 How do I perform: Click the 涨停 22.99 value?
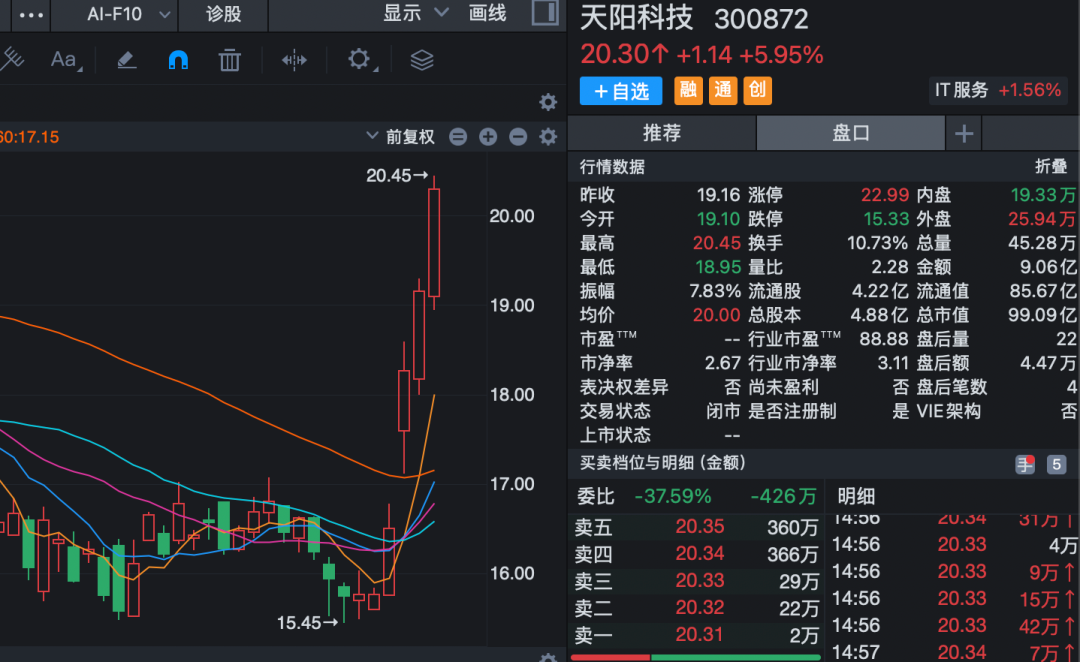[885, 195]
